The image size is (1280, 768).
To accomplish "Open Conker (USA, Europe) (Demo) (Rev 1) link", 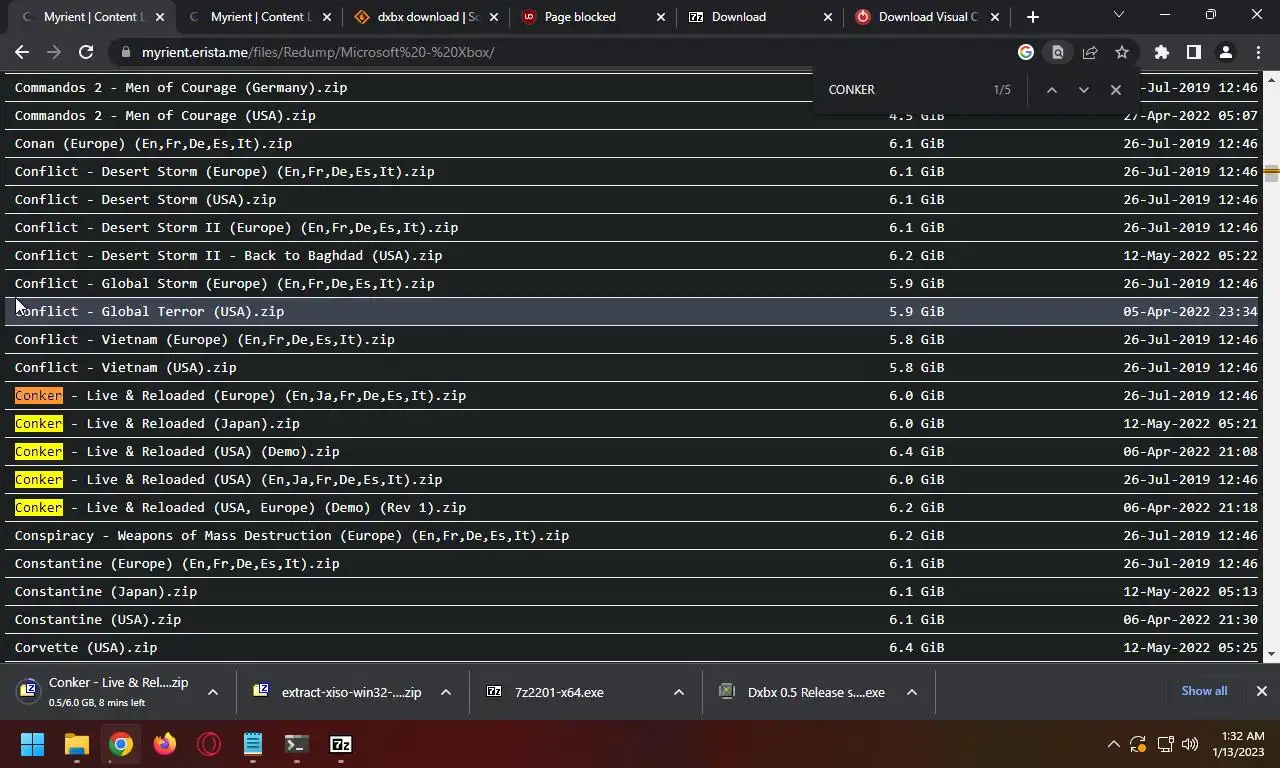I will tap(240, 507).
